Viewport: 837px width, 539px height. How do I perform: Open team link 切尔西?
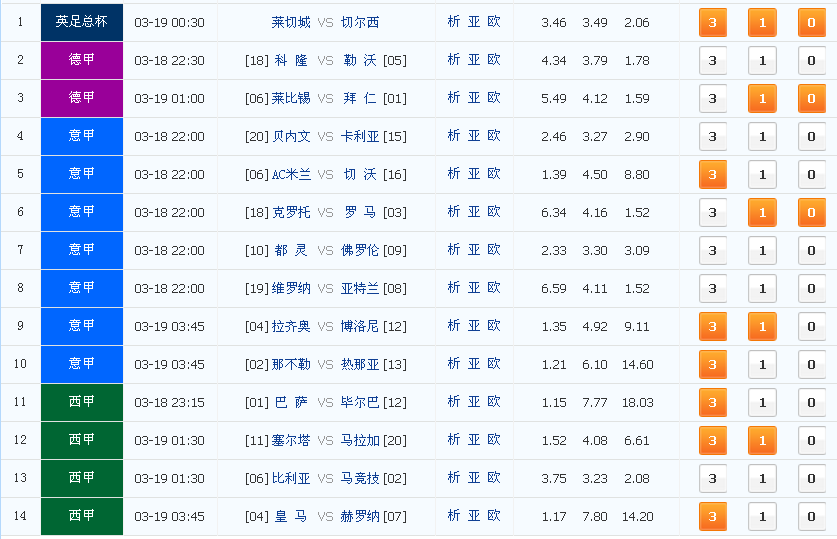tap(360, 22)
